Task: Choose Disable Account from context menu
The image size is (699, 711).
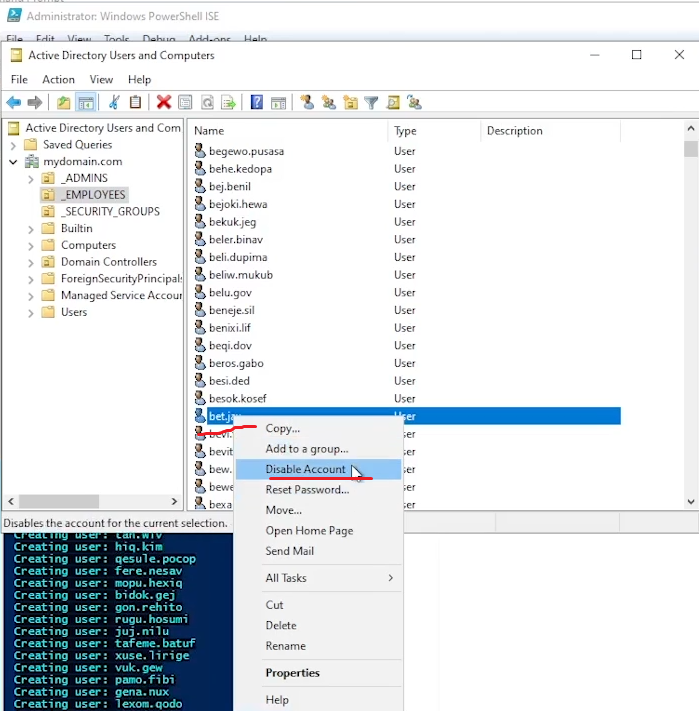Action: pyautogui.click(x=318, y=469)
